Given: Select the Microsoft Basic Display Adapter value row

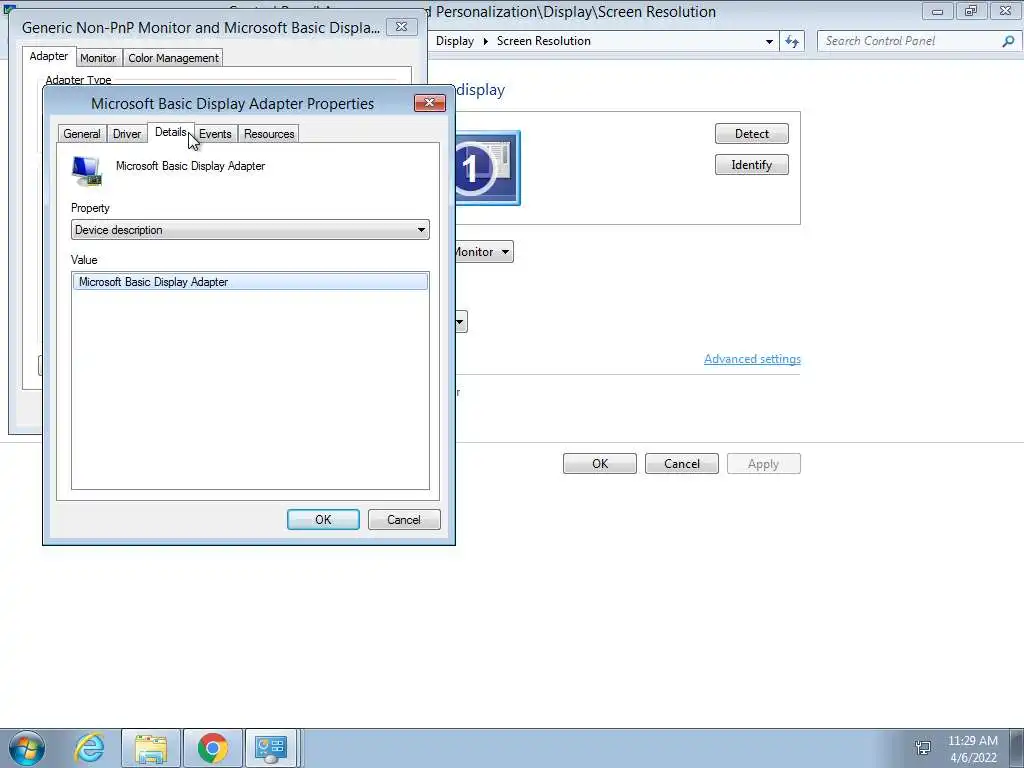Looking at the screenshot, I should pyautogui.click(x=250, y=282).
